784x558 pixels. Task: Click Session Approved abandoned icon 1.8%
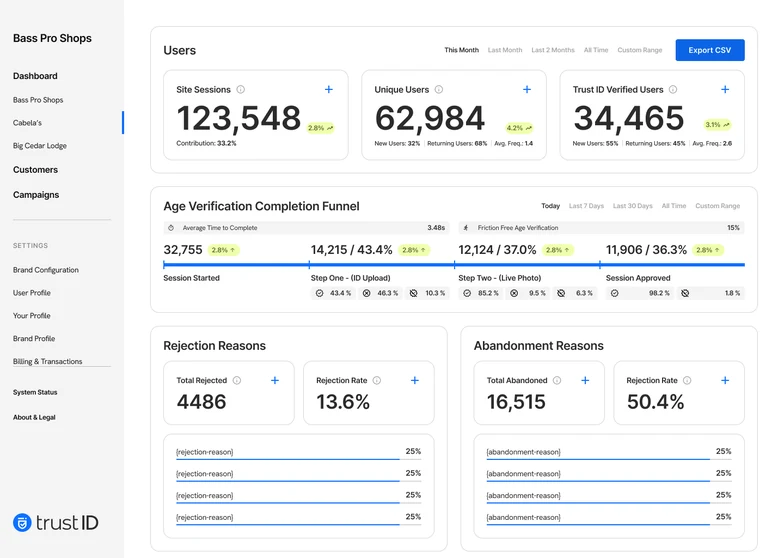pyautogui.click(x=685, y=294)
